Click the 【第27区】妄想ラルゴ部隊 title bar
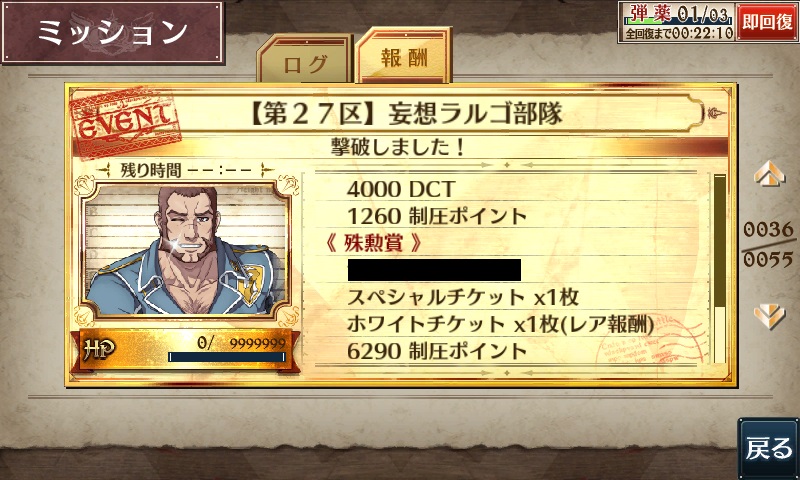 (406, 113)
